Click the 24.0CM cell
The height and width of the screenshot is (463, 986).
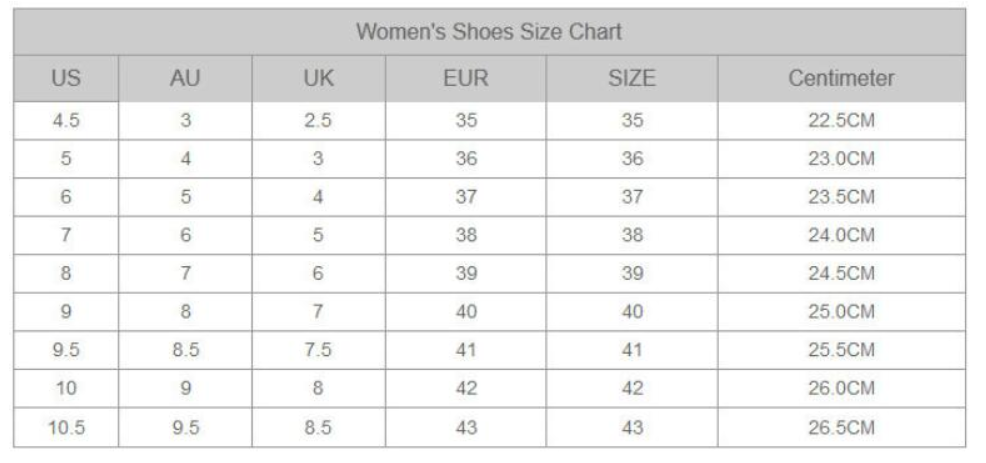(x=841, y=236)
